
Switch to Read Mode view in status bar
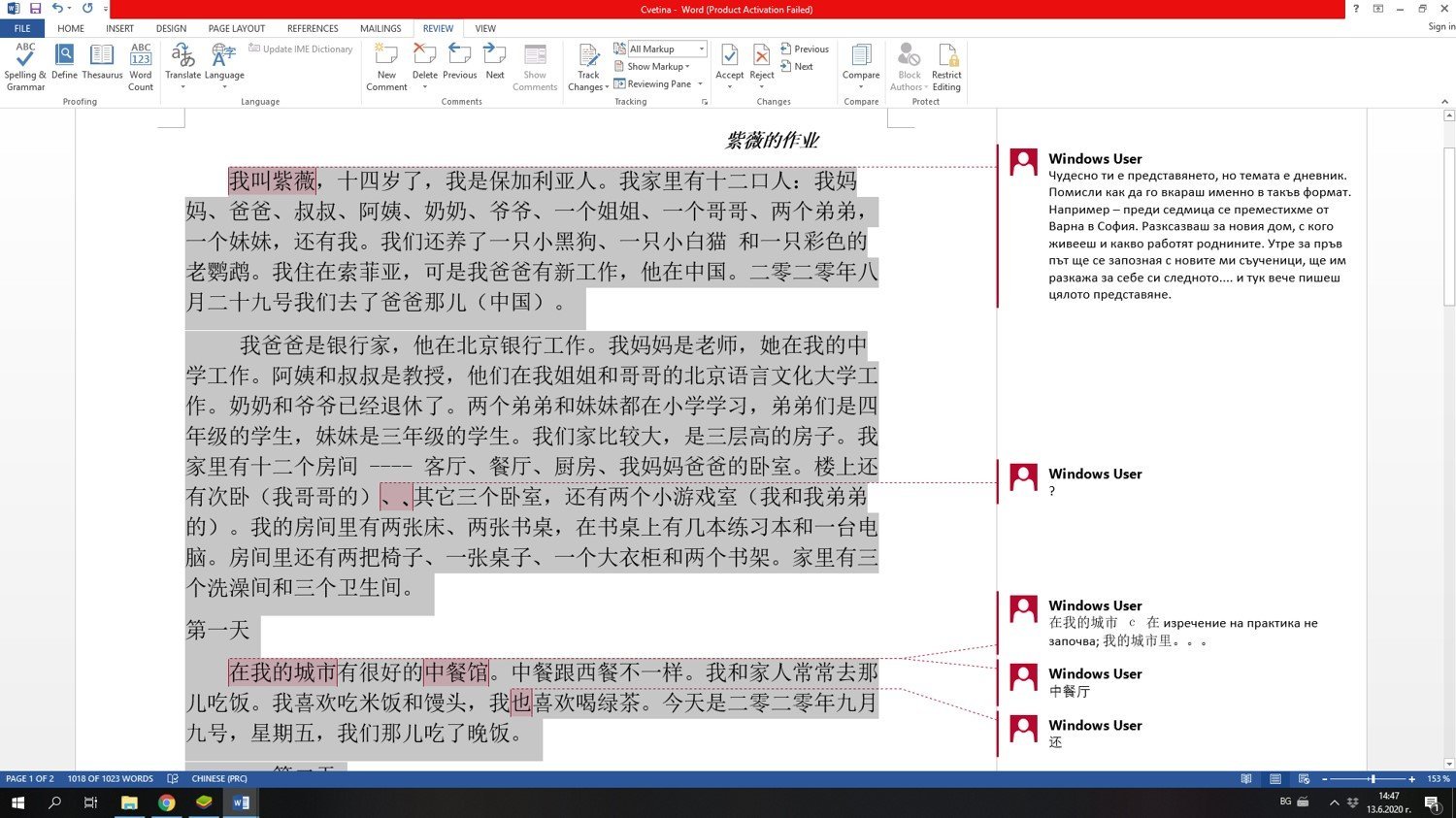tap(1246, 779)
